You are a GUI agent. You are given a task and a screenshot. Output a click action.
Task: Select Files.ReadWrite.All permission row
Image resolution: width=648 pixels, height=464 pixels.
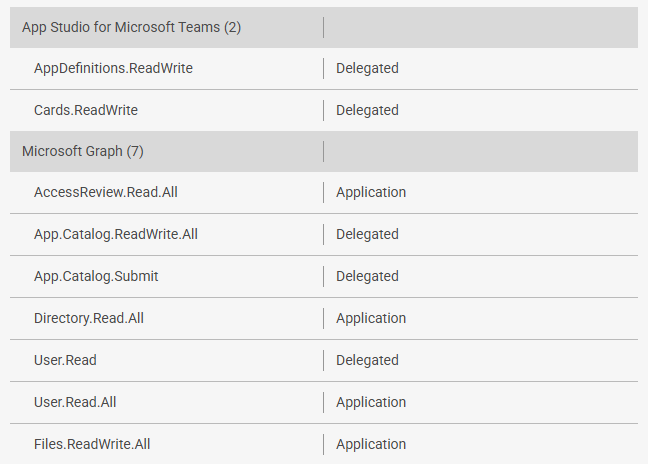(92, 444)
